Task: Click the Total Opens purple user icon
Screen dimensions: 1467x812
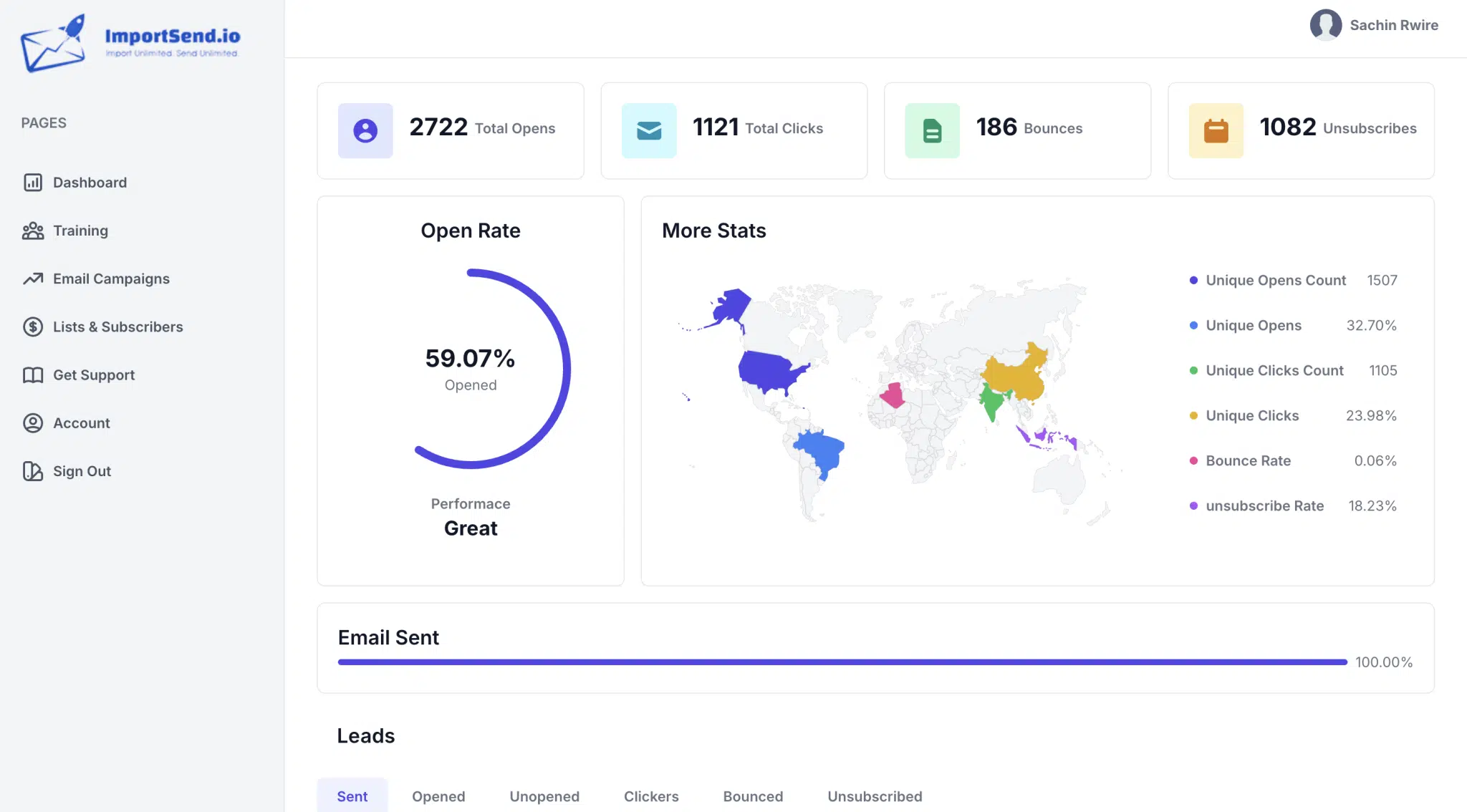Action: (365, 130)
